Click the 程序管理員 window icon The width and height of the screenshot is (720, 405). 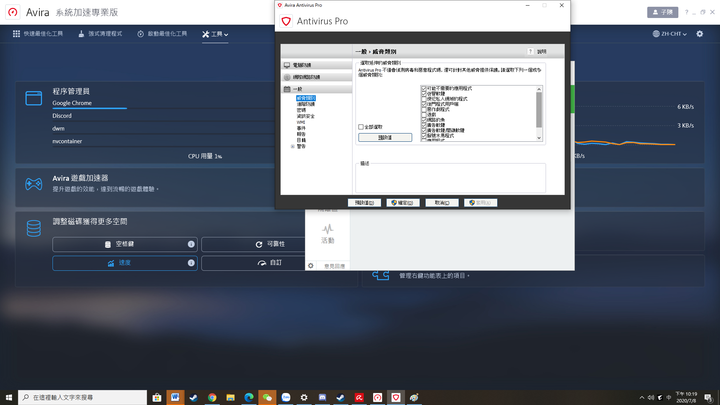click(34, 98)
